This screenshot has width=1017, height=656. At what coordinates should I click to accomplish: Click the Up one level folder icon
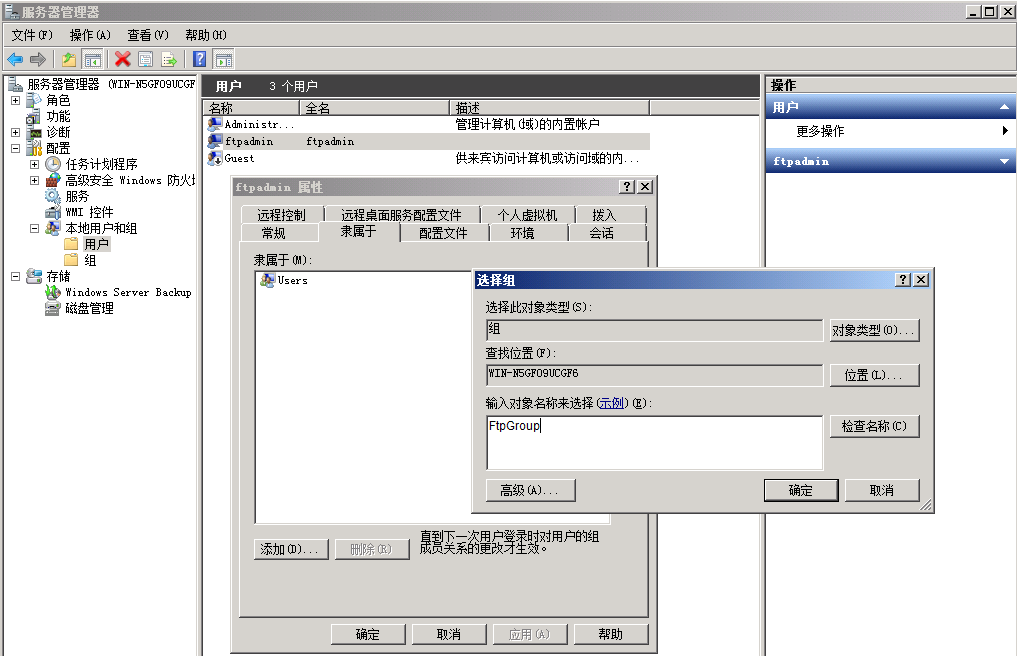(x=69, y=60)
